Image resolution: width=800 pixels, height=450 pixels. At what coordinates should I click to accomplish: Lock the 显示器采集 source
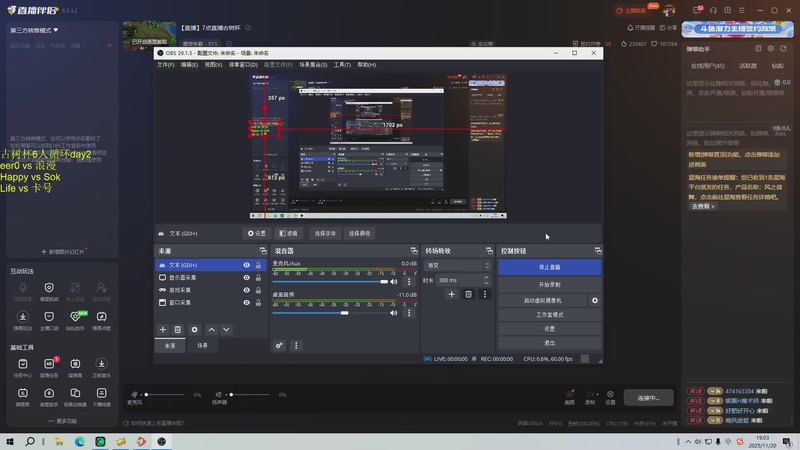(x=258, y=278)
